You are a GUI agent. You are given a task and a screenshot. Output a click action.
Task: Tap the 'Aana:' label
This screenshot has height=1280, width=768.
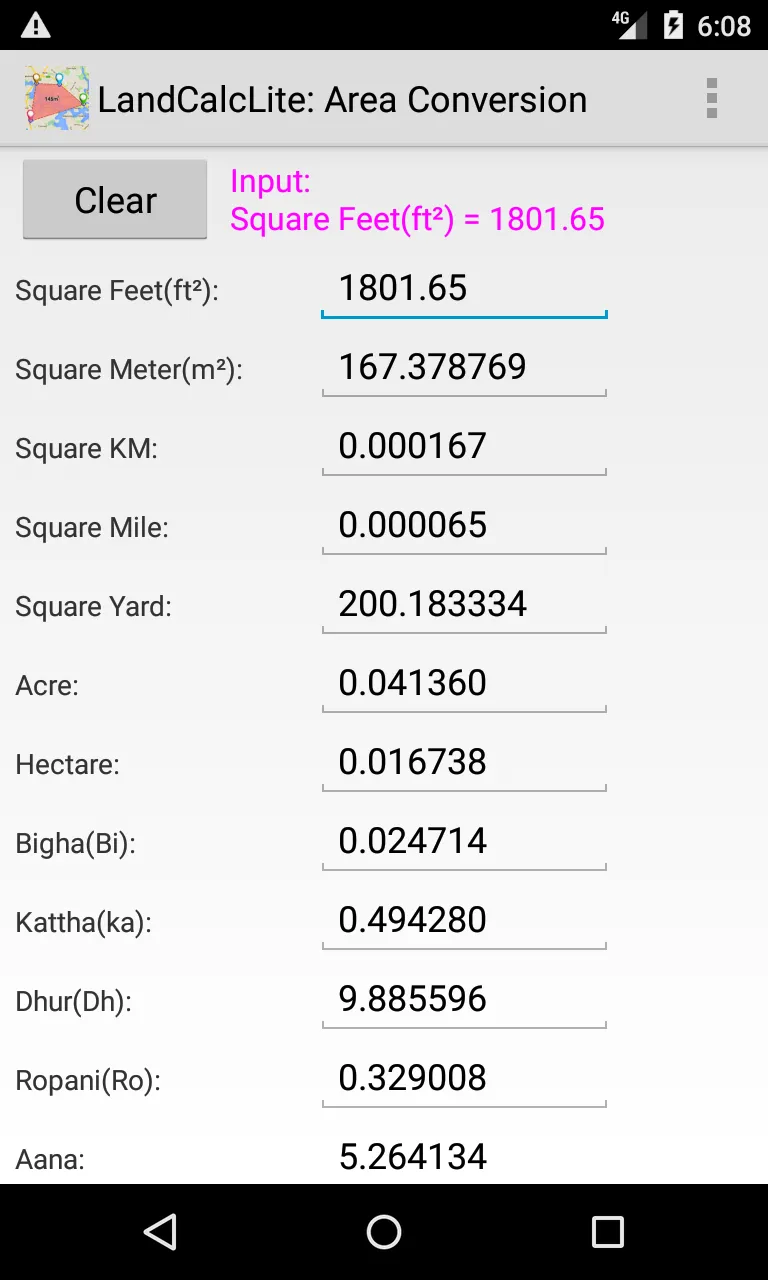[50, 1160]
